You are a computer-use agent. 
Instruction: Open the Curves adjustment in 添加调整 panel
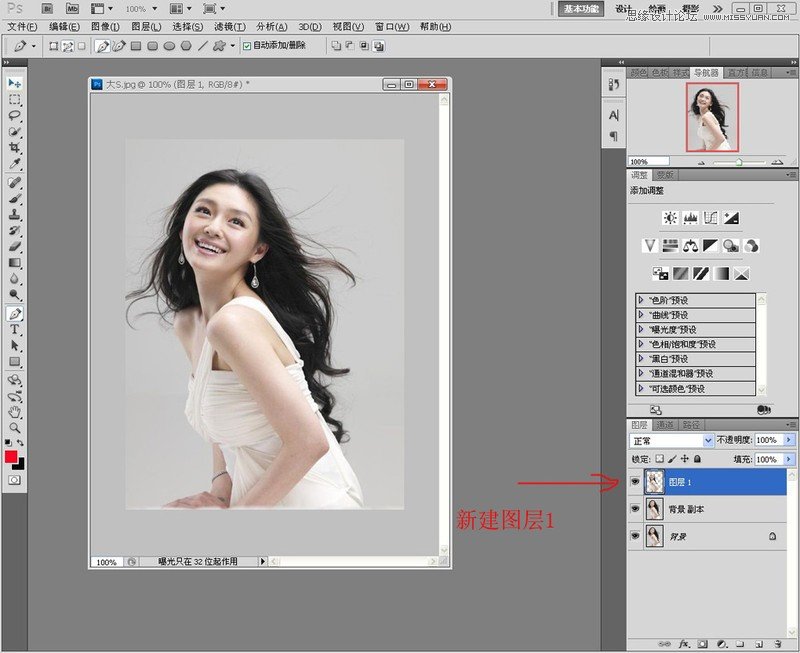pos(712,218)
